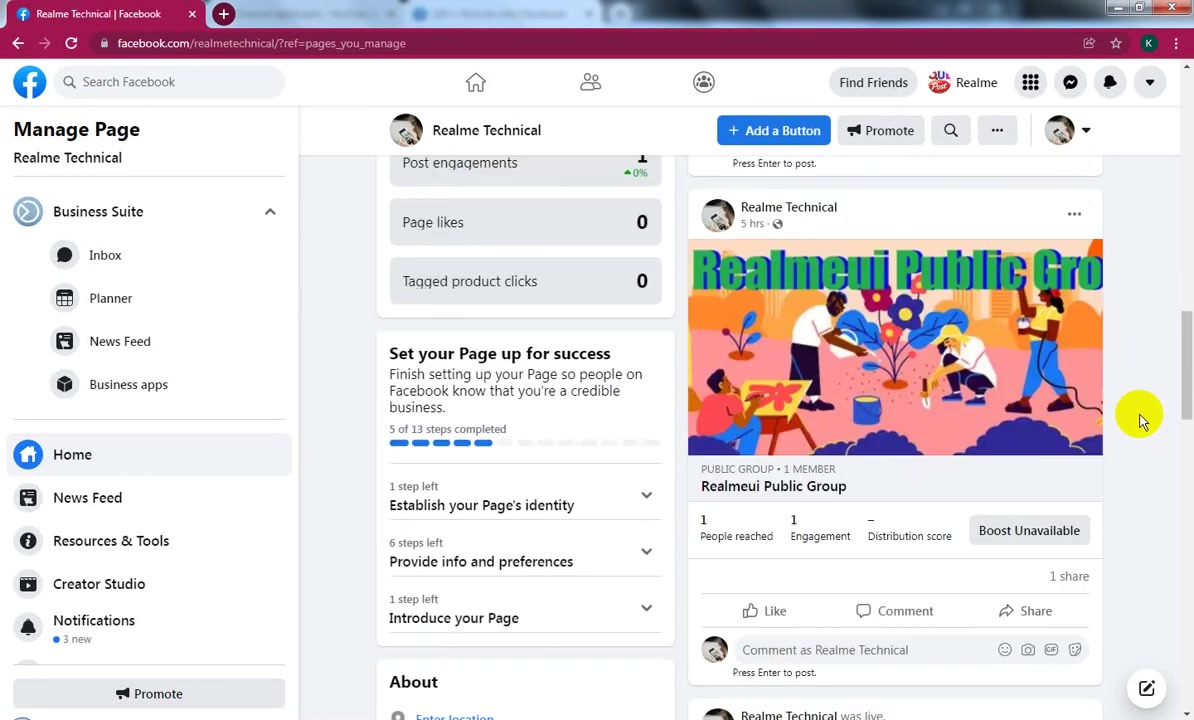Click the Search Facebook field
1194x720 pixels.
pyautogui.click(x=169, y=82)
